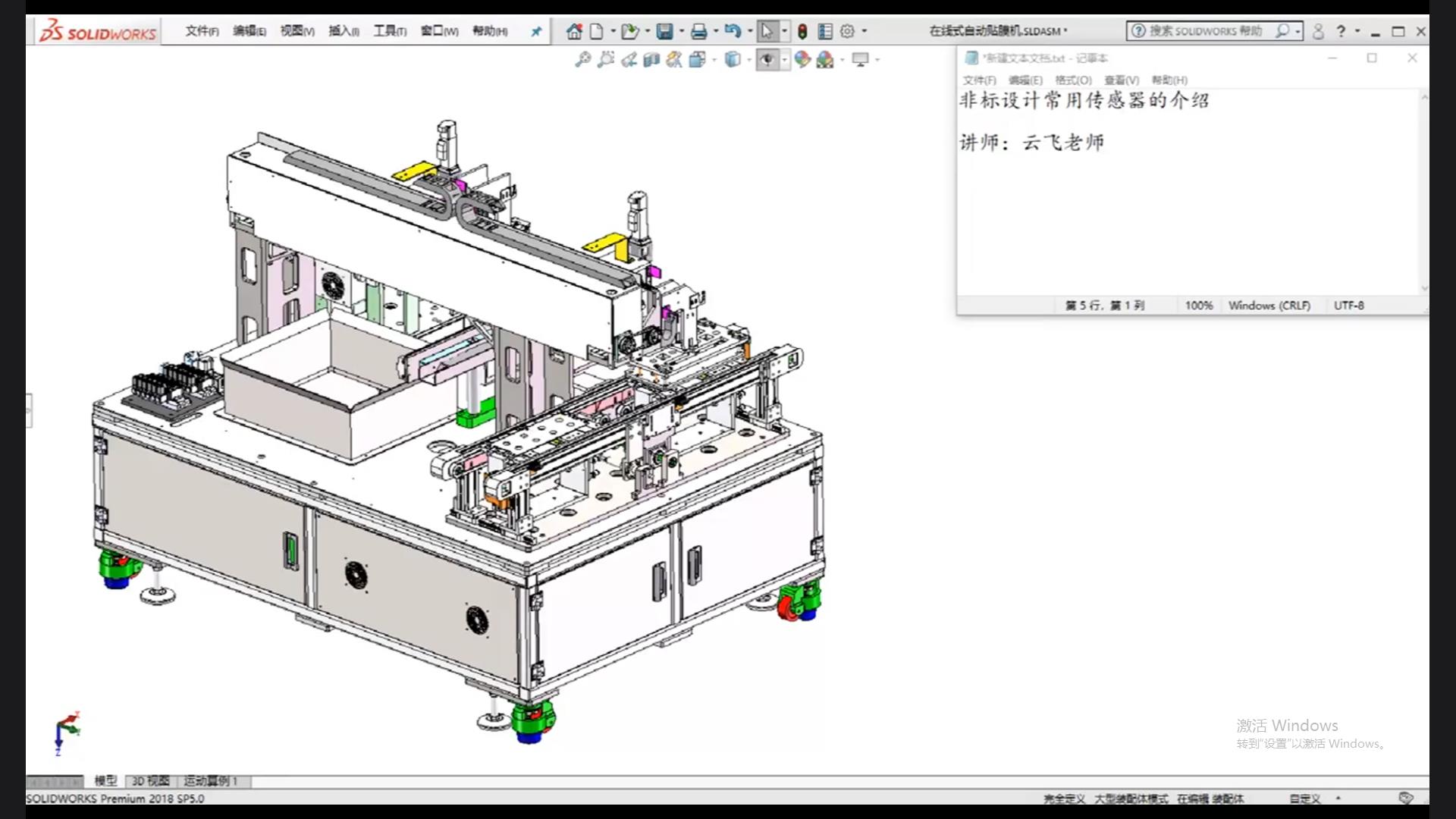Undo the last action

733,31
